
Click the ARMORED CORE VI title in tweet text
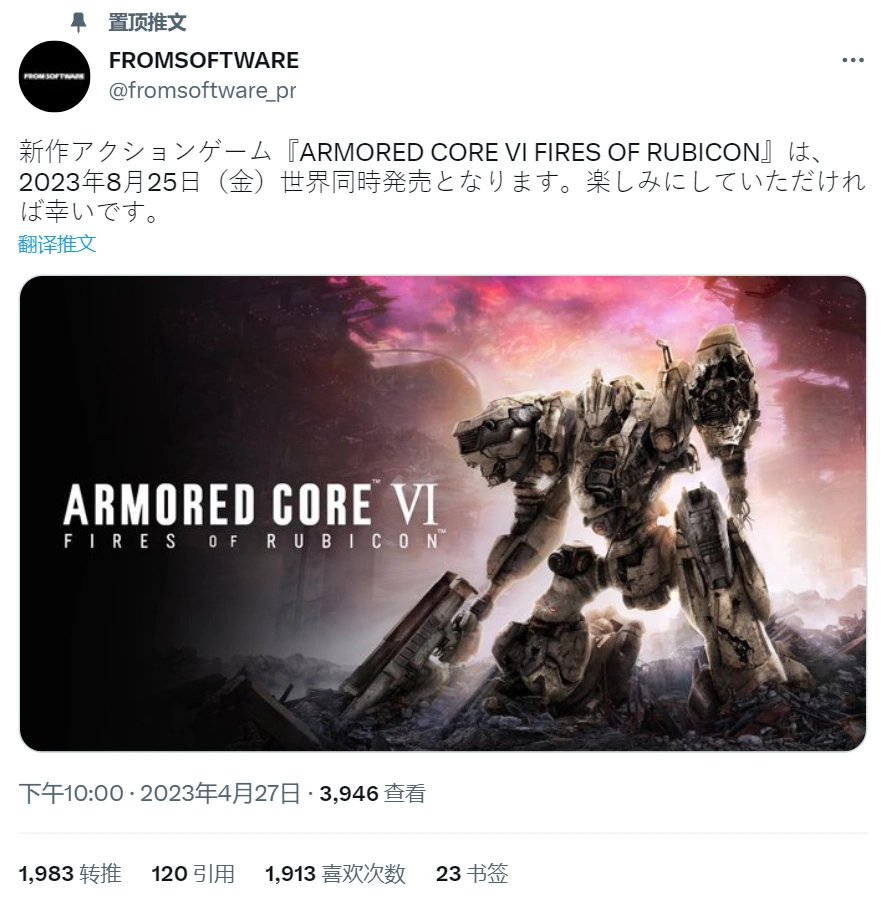click(529, 152)
